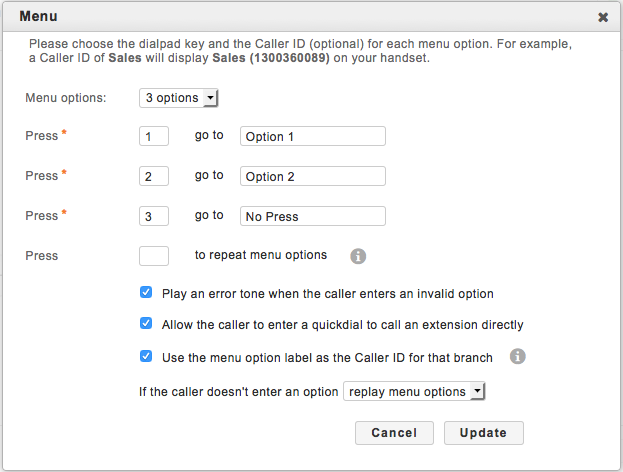
Task: Click the Menu dialog title bar
Action: [300, 17]
